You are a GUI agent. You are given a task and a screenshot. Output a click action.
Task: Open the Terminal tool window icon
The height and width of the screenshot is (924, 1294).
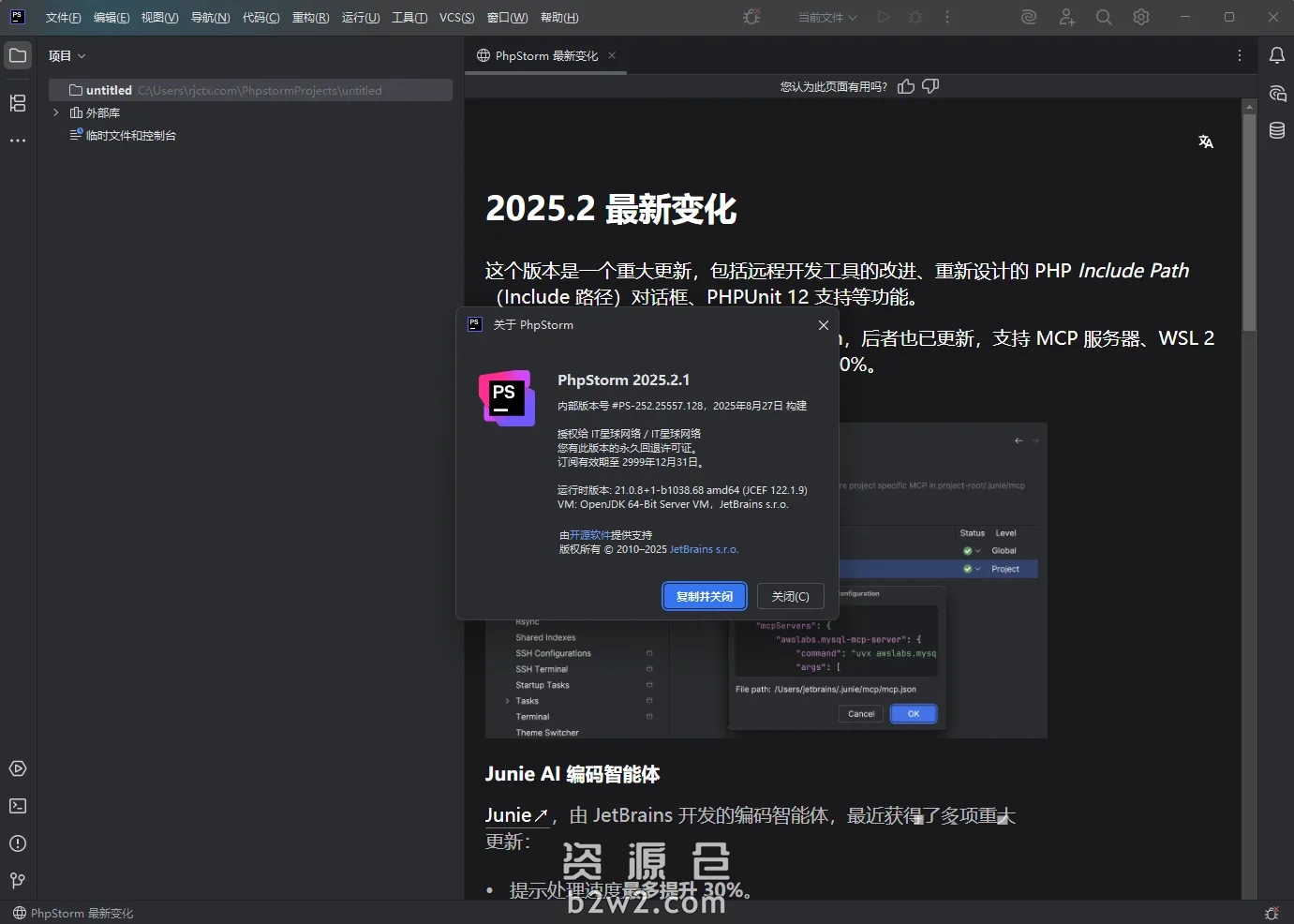pyautogui.click(x=18, y=806)
